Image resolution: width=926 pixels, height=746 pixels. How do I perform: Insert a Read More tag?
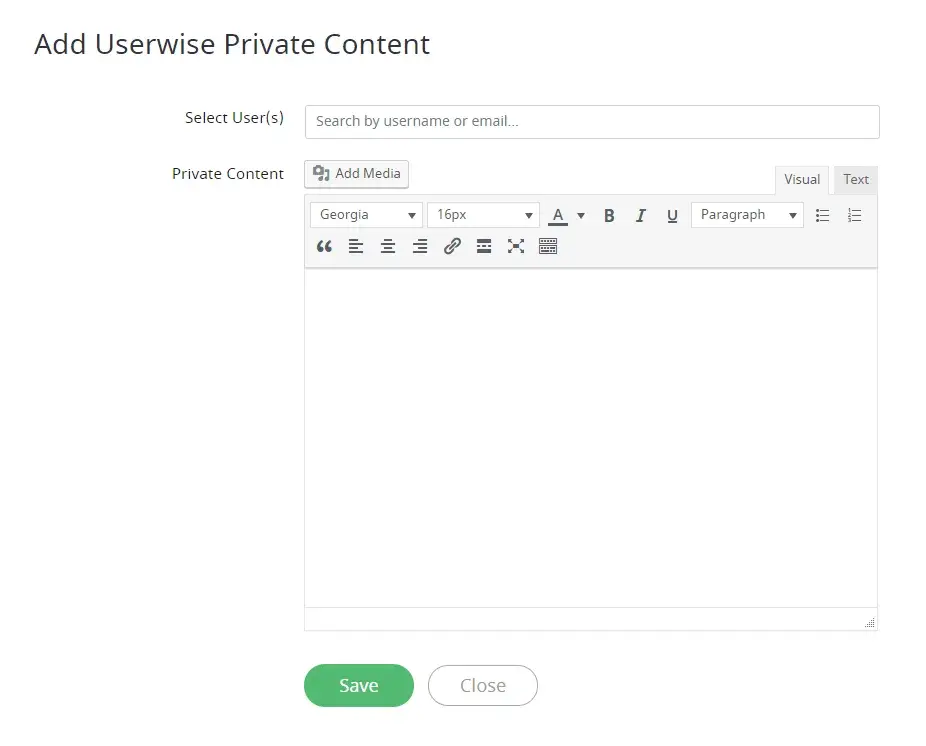click(484, 246)
